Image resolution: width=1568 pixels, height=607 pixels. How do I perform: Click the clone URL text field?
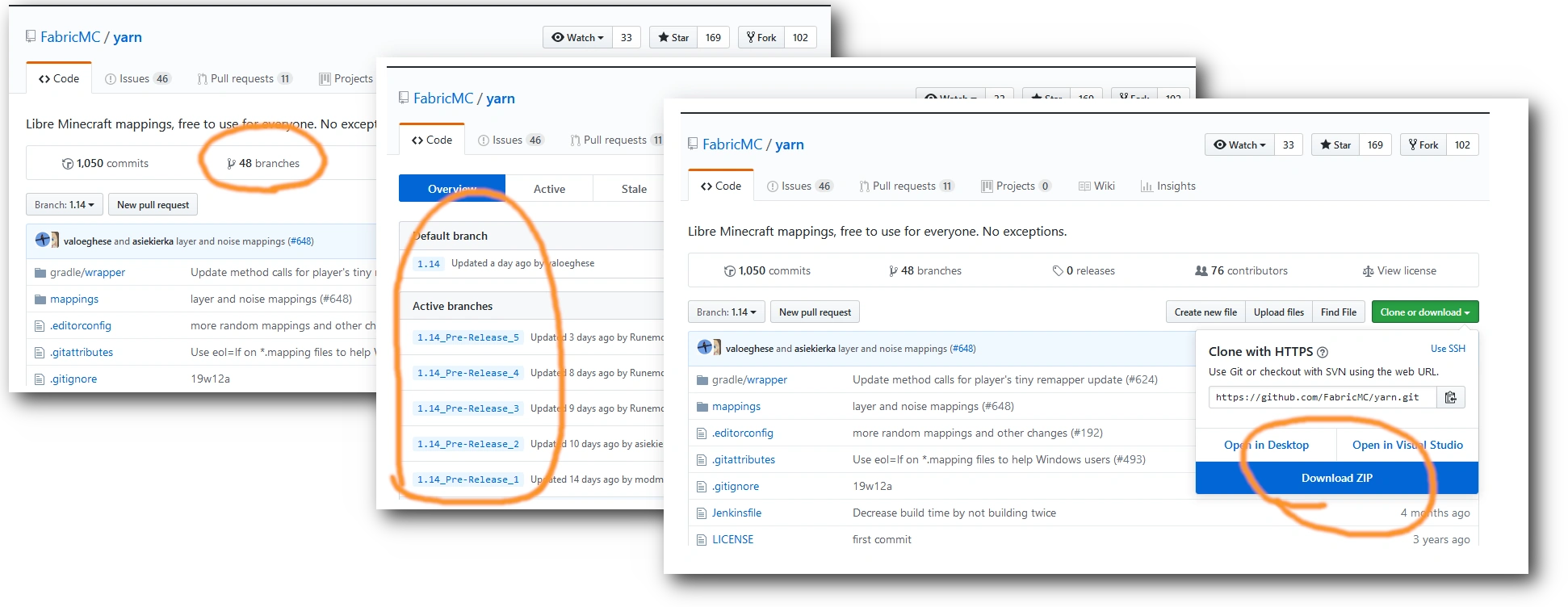[x=1323, y=397]
